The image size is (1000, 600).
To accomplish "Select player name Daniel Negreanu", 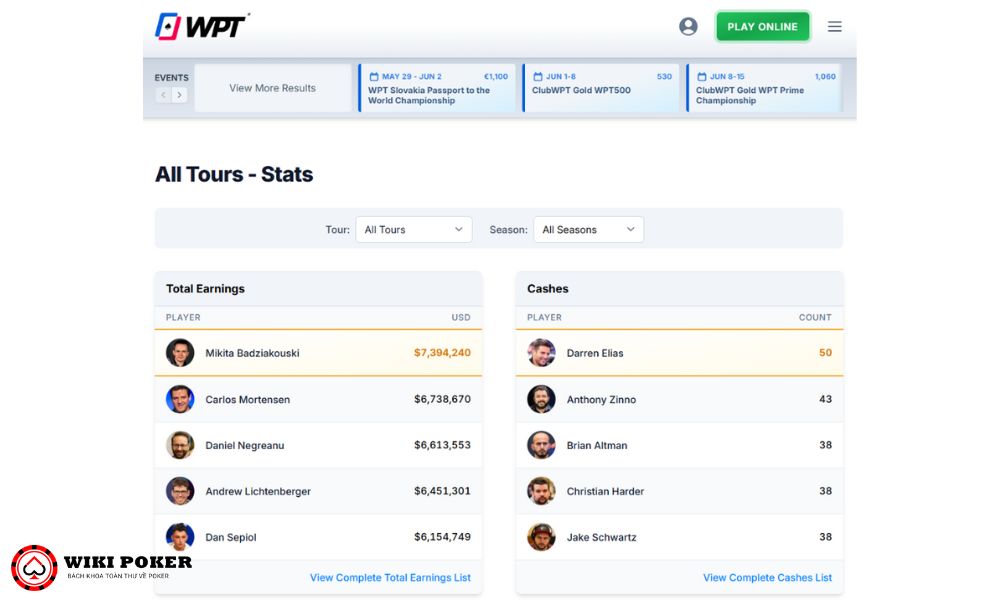I will pos(245,446).
